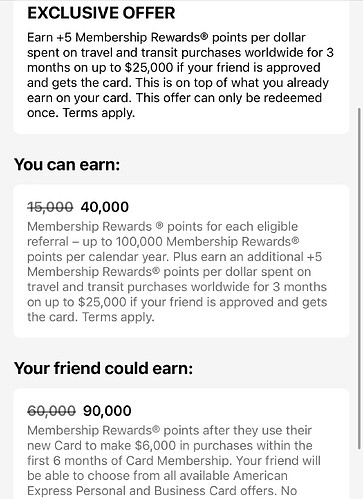The image size is (363, 499).
Task: Click 'This offer can only be redeemed' sentence
Action: (229, 98)
